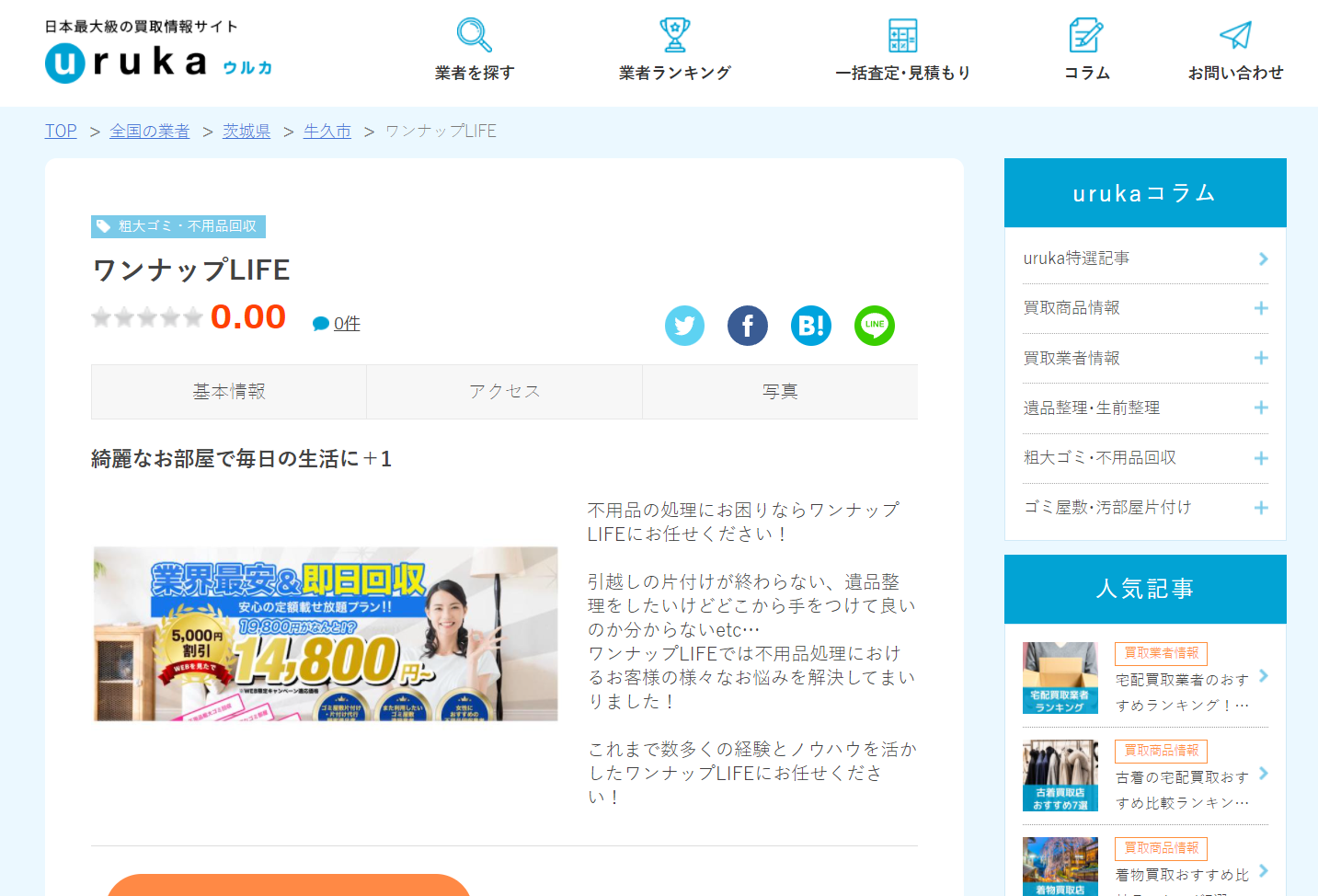Switch to the 基本情報 tab
The height and width of the screenshot is (896, 1318).
pyautogui.click(x=229, y=392)
